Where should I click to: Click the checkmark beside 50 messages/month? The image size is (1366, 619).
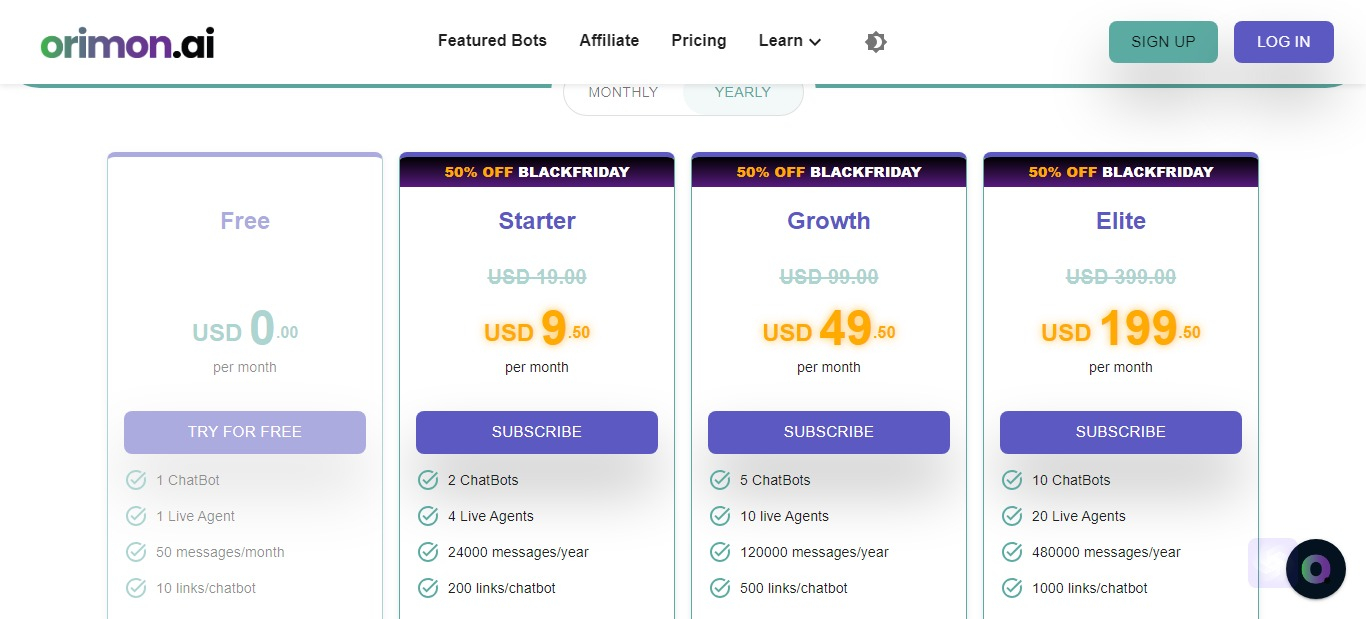[x=136, y=552]
